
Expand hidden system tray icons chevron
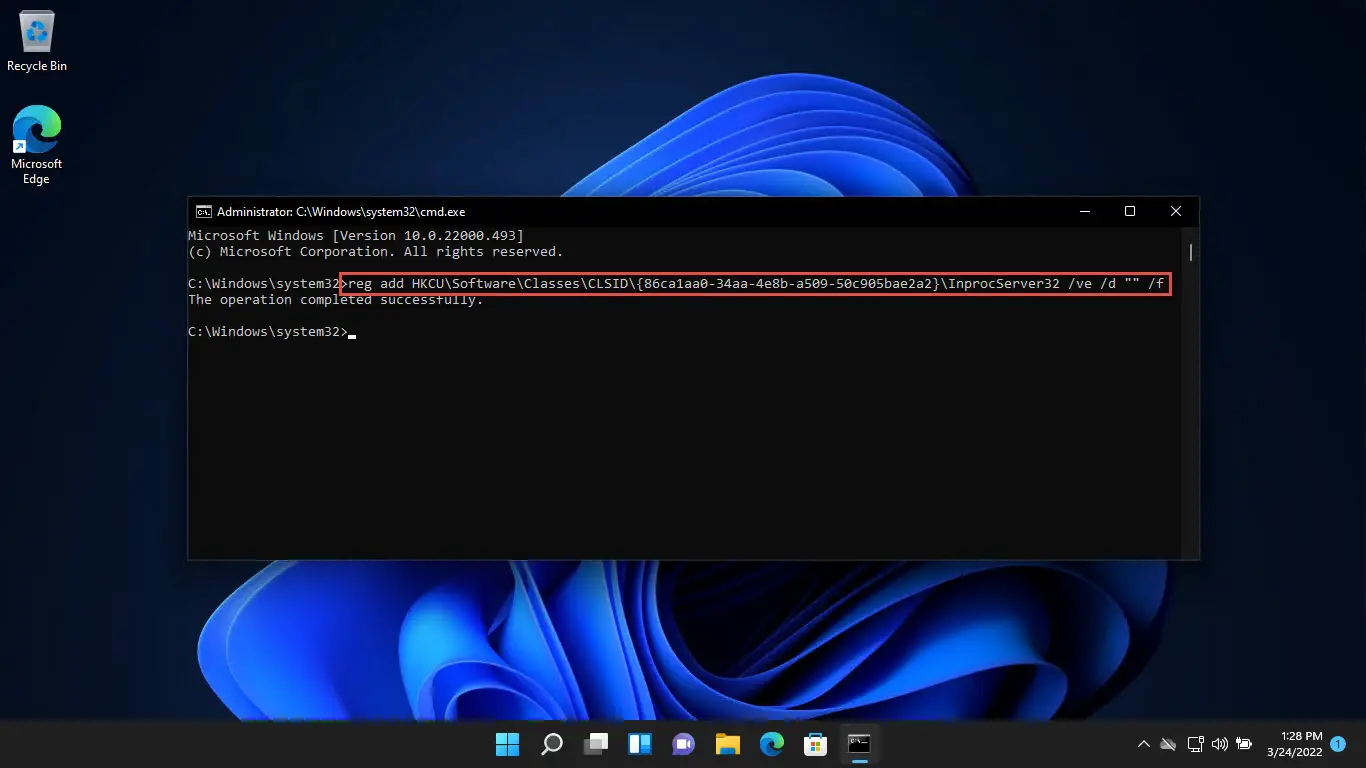pos(1144,744)
